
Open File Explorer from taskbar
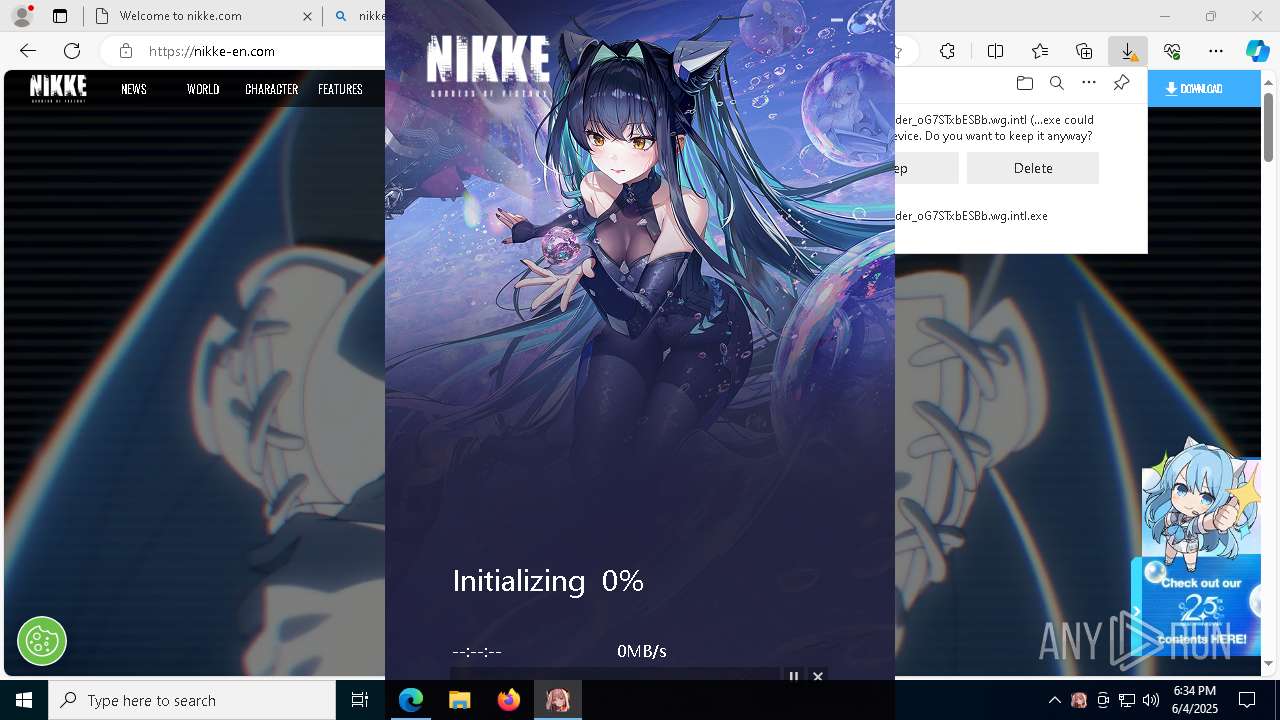click(x=460, y=700)
